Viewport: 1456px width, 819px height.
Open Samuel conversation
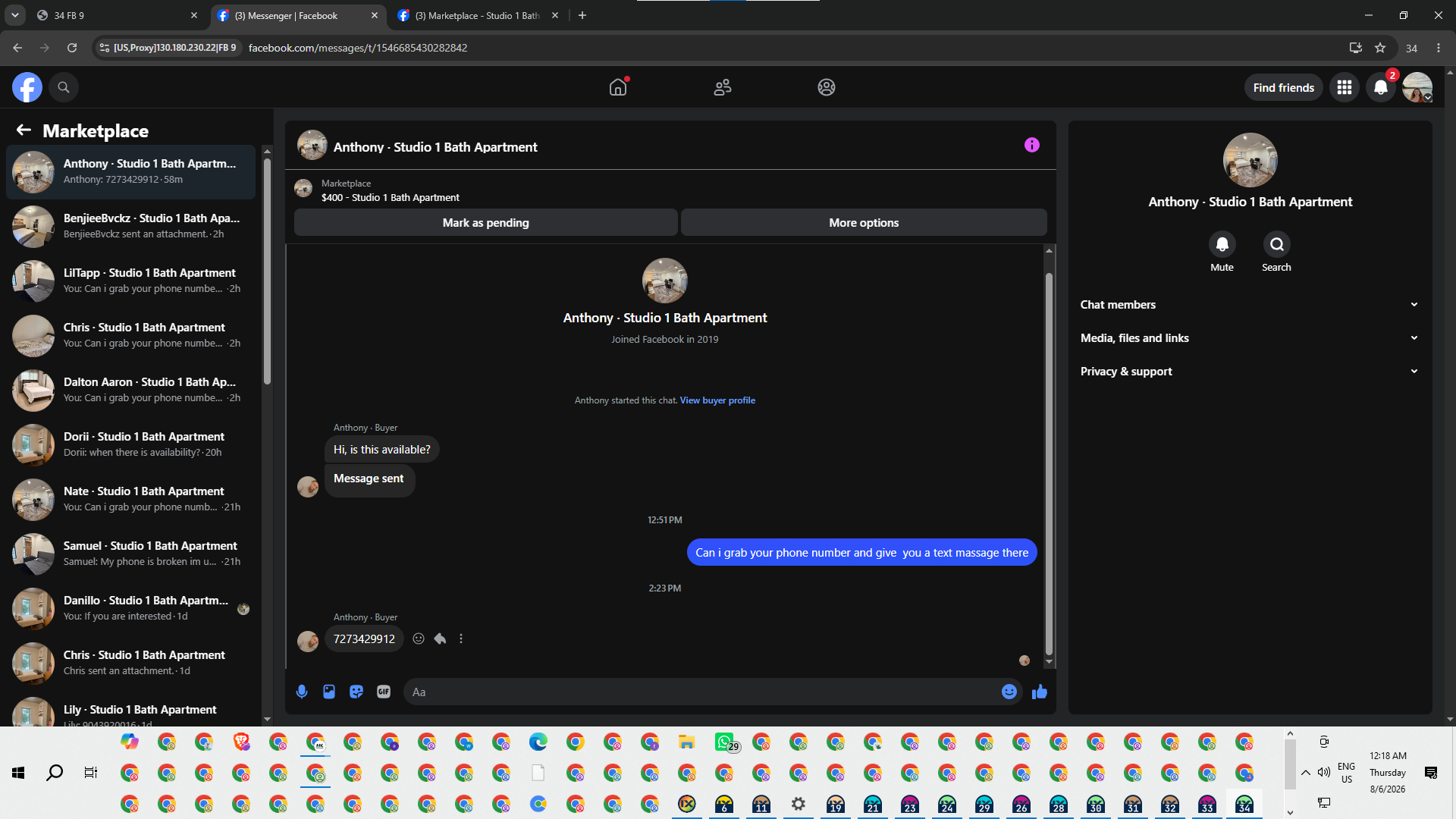130,554
